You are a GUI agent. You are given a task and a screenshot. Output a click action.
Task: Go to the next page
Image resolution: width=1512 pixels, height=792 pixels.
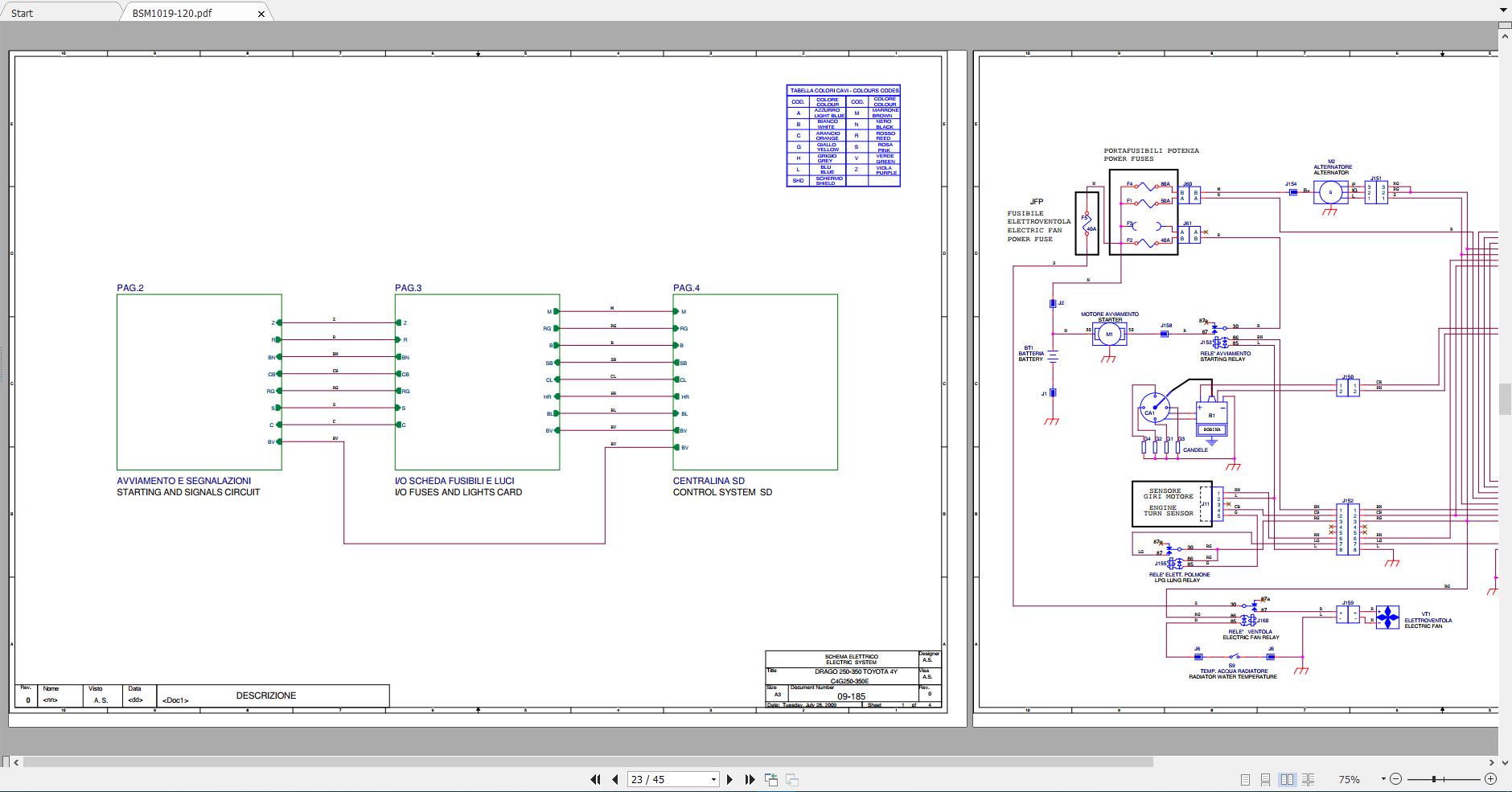729,779
